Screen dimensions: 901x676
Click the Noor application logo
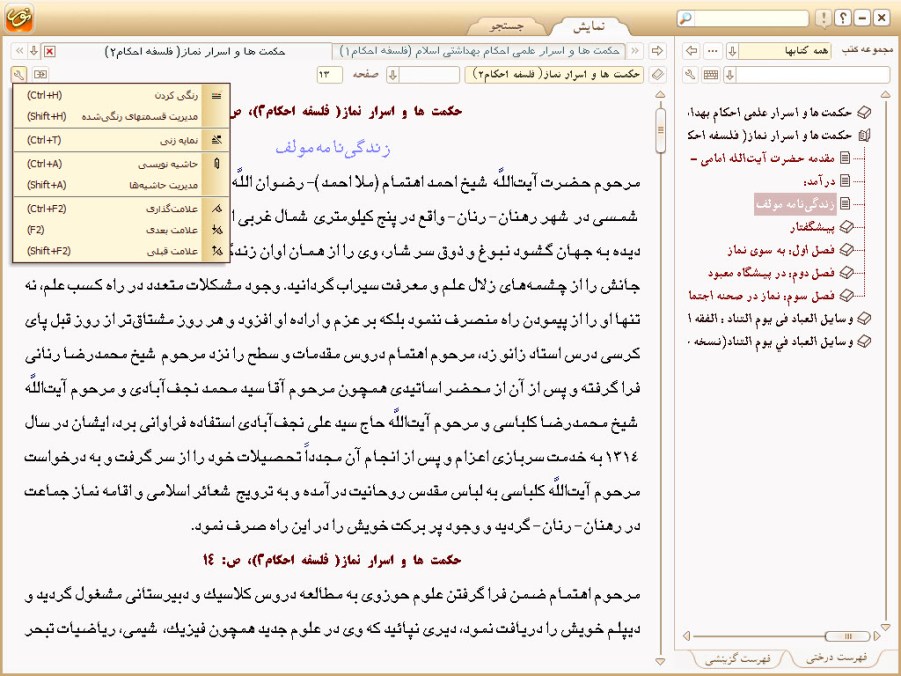tap(19, 18)
